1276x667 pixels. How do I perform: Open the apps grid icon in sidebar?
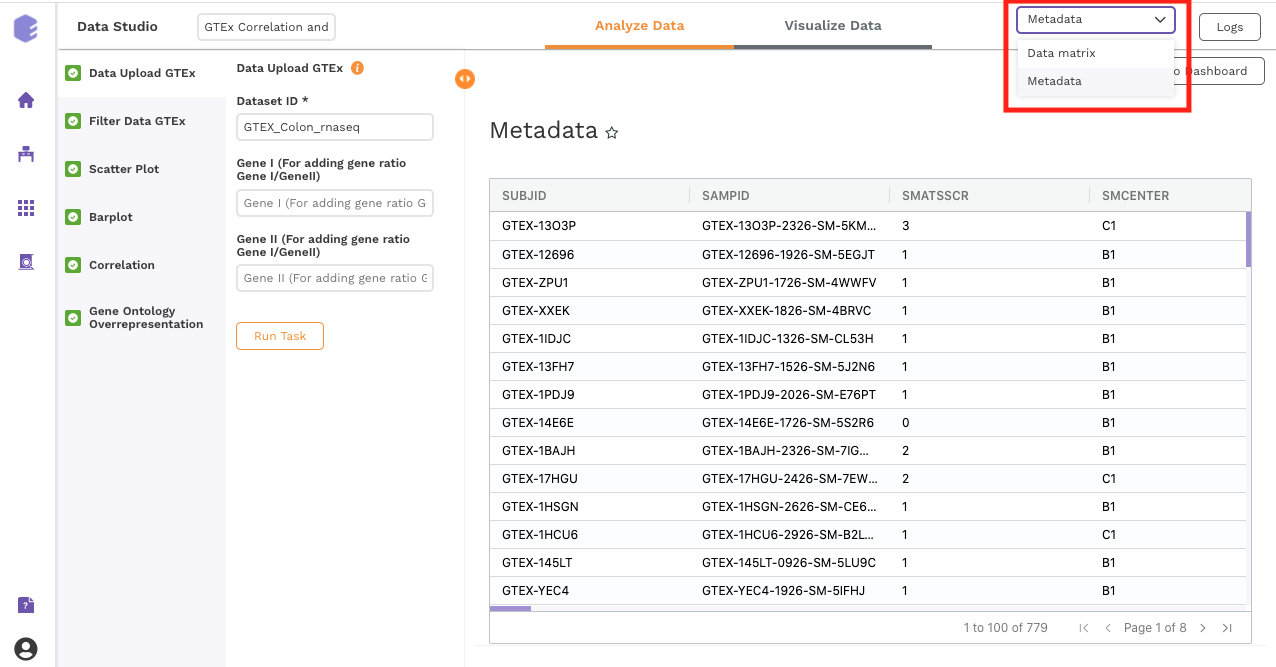point(25,208)
